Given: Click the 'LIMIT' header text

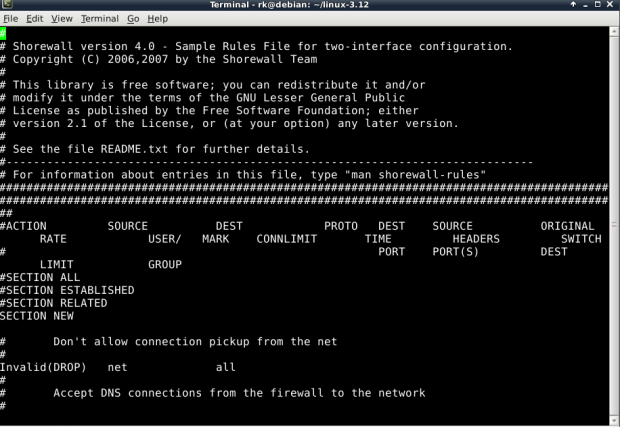Looking at the screenshot, I should coord(57,265).
